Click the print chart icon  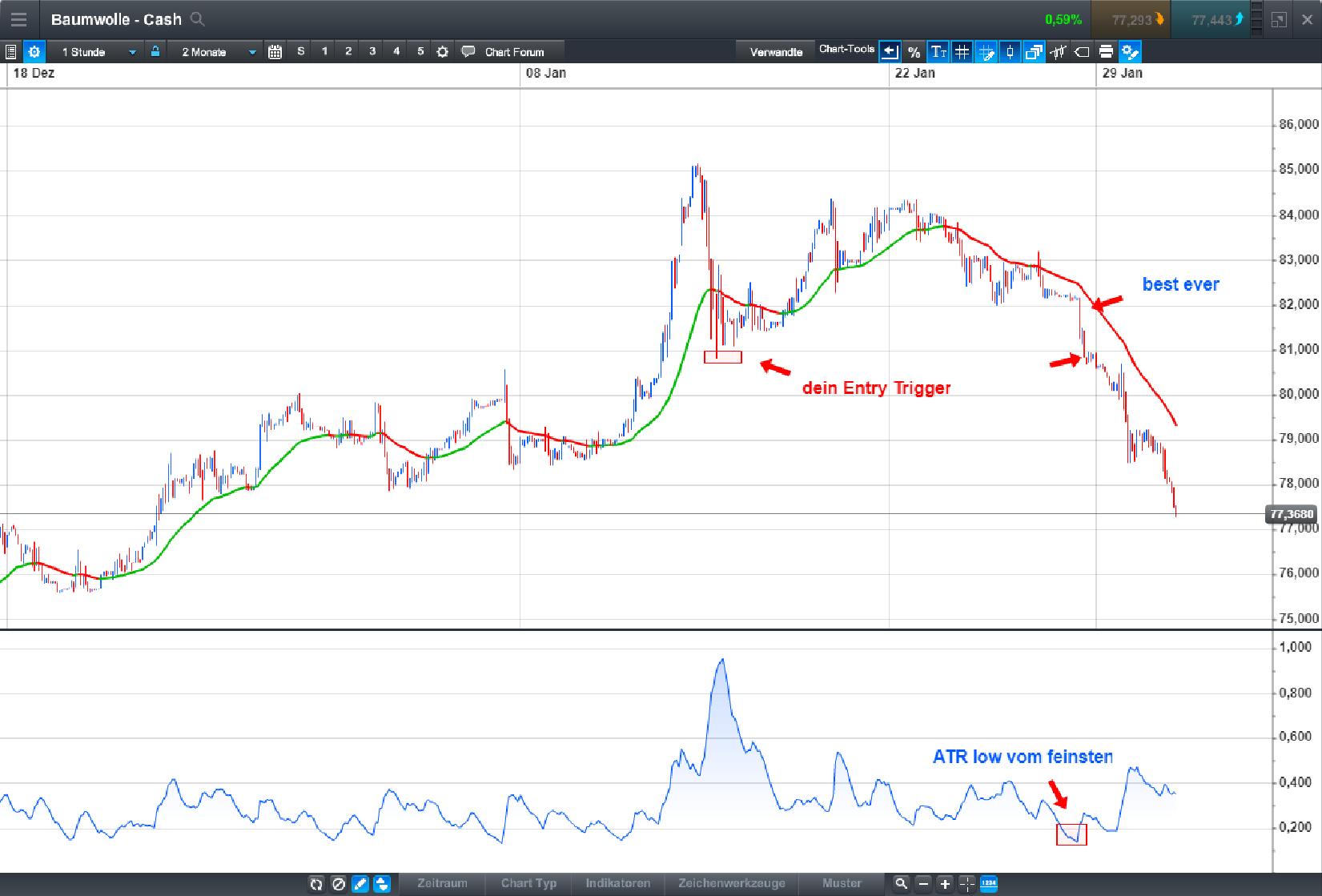[1106, 51]
